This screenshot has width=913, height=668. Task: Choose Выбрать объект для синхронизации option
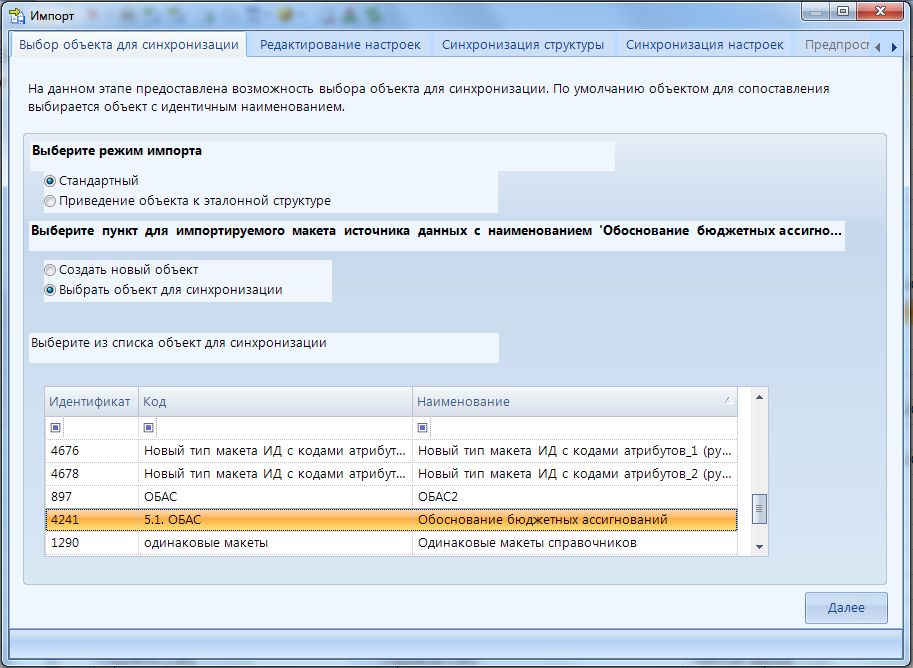pyautogui.click(x=50, y=290)
